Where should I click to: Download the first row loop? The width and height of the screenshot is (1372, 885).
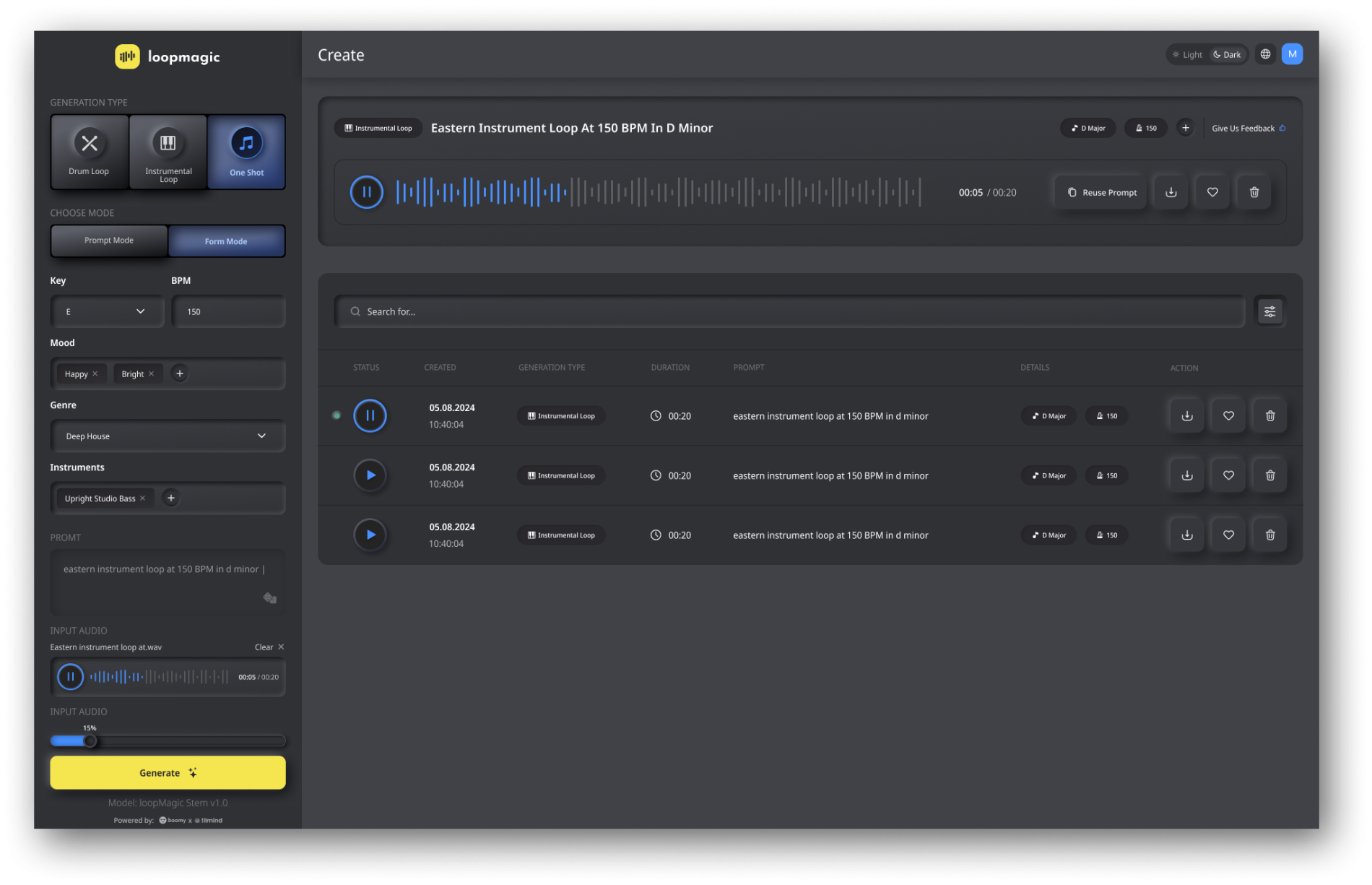click(x=1186, y=415)
